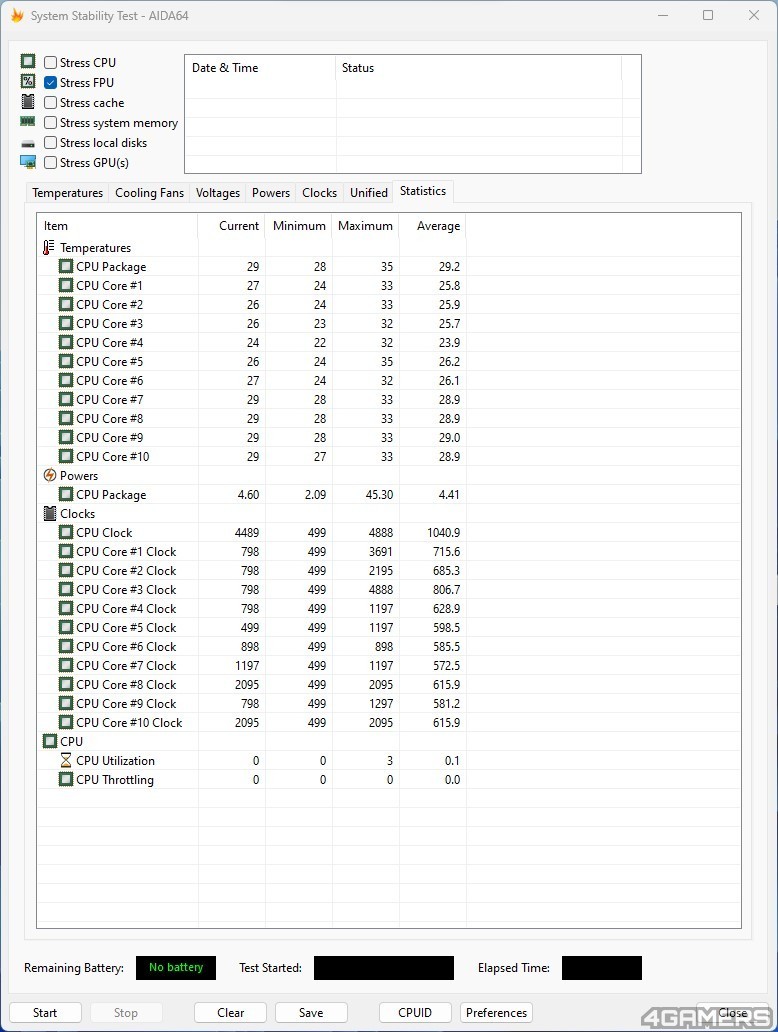Click the icon next to CPU Core #7 temperature
Viewport: 778px width, 1032px height.
66,399
